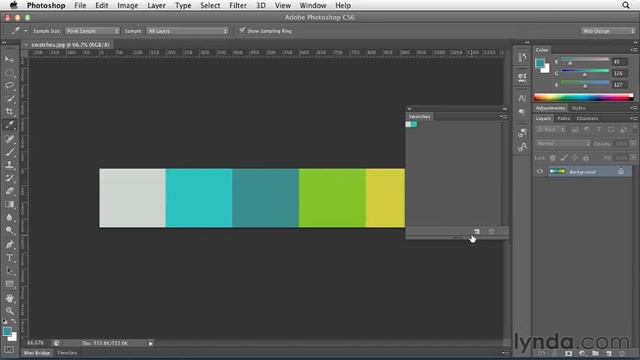Open Eyedropper tool preset picker
The image size is (640, 360).
pos(26,31)
